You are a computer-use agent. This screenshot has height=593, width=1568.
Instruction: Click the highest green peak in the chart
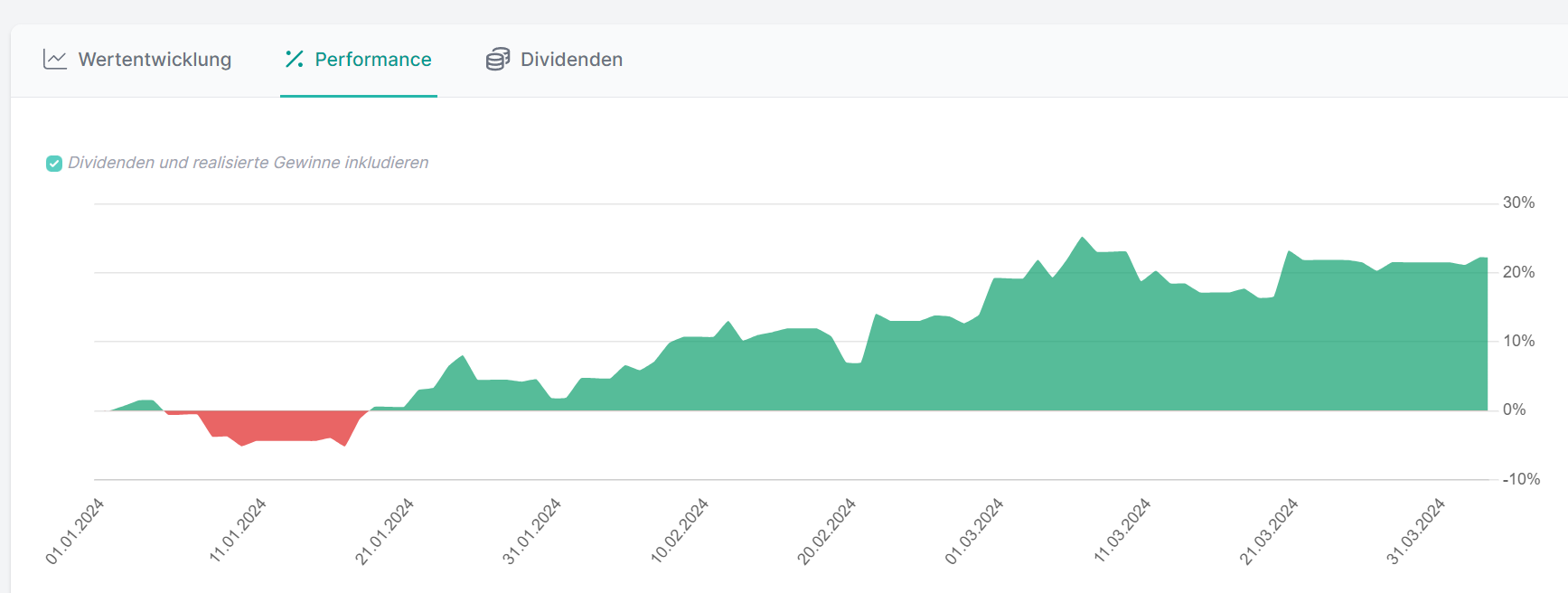1082,240
